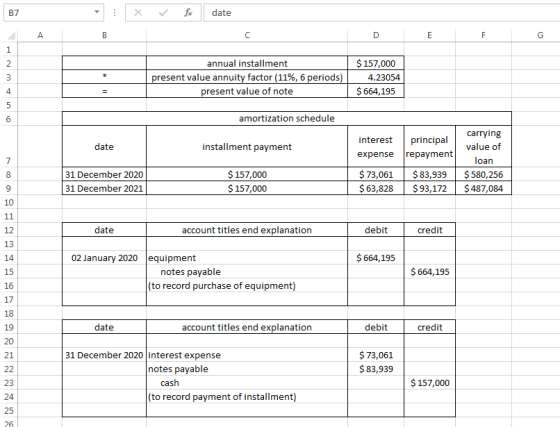Click 'debit' header in row 12
The width and height of the screenshot is (560, 427).
point(376,230)
